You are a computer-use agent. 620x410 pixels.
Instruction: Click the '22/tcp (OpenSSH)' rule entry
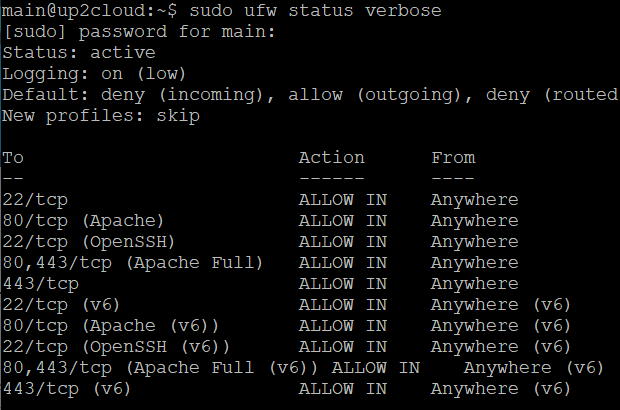click(x=90, y=242)
